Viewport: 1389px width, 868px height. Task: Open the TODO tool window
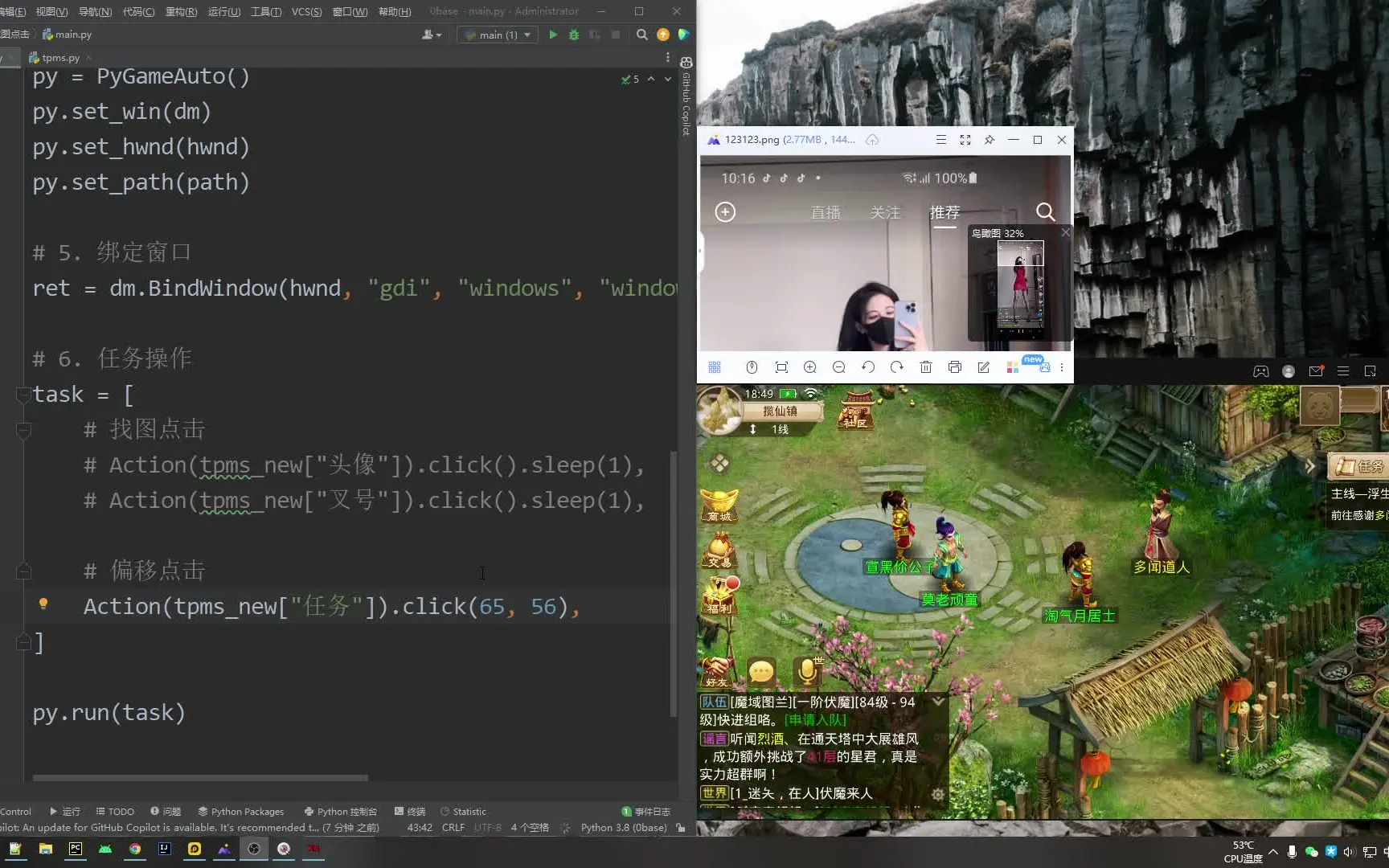115,812
